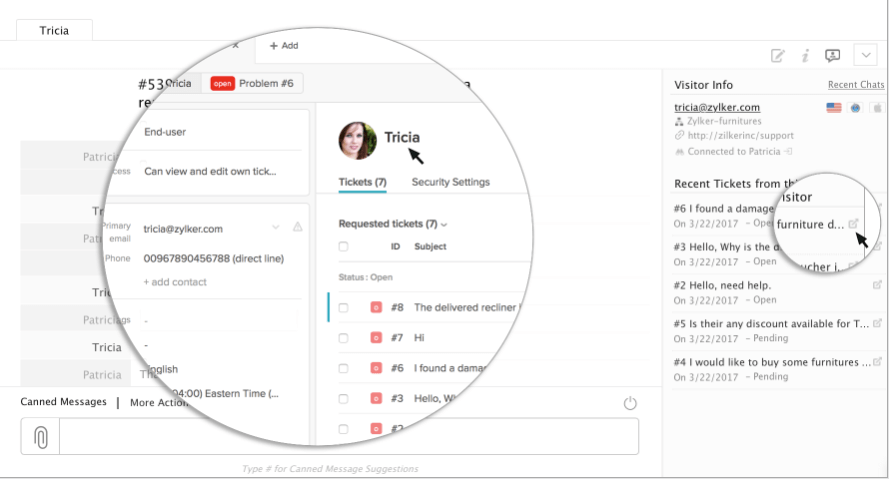Toggle the select-all checkbox beside ID header
Viewport: 889px width, 479px height.
(x=343, y=247)
